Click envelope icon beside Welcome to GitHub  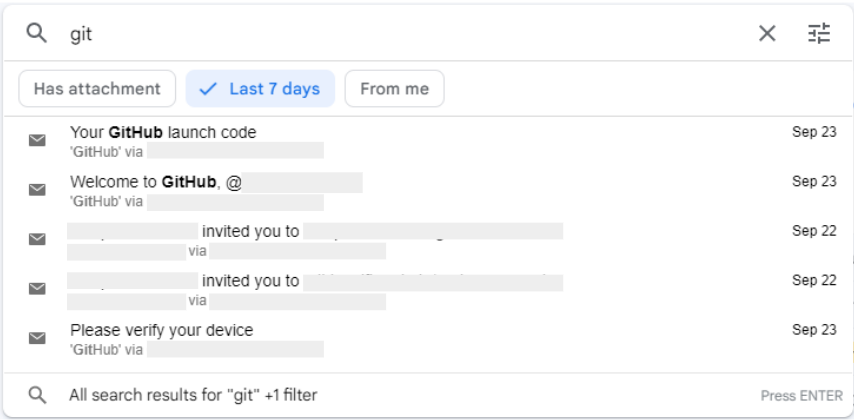pyautogui.click(x=37, y=190)
